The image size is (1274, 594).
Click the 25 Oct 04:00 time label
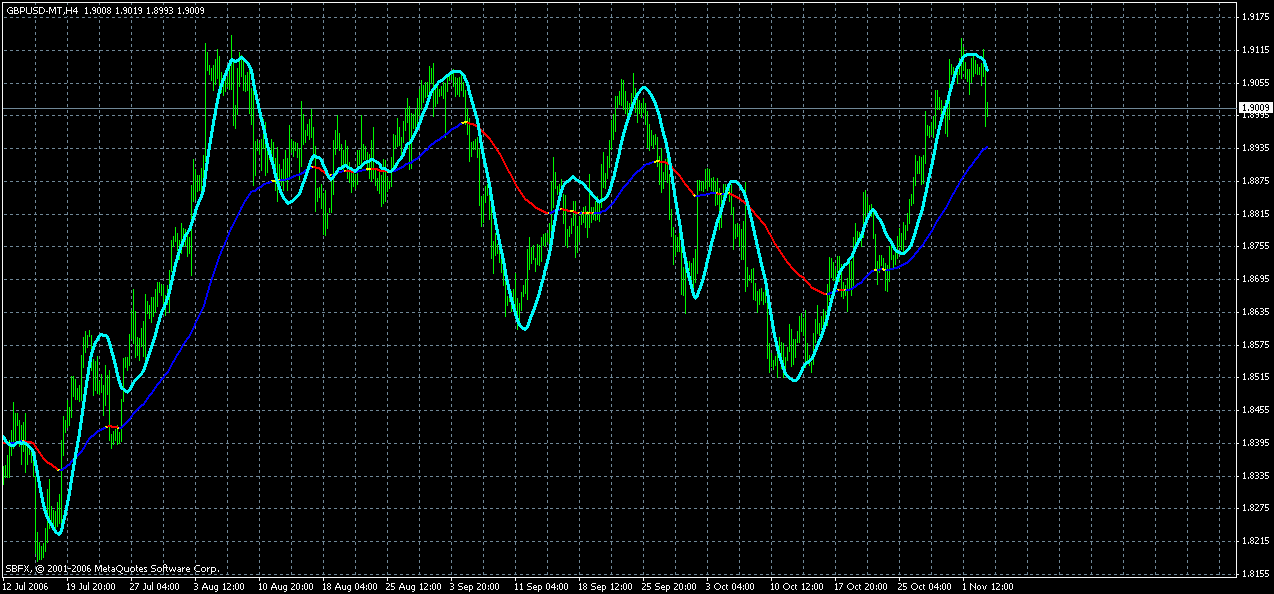tap(925, 586)
